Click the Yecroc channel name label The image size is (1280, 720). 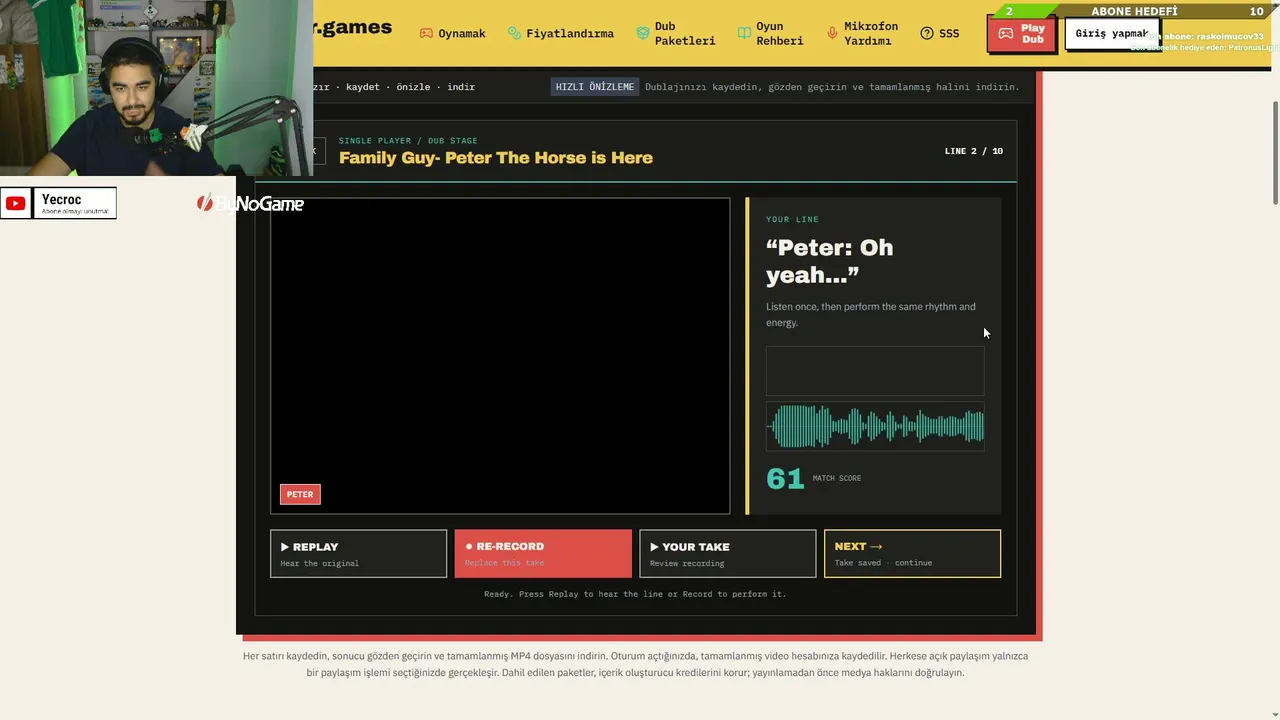pyautogui.click(x=61, y=200)
